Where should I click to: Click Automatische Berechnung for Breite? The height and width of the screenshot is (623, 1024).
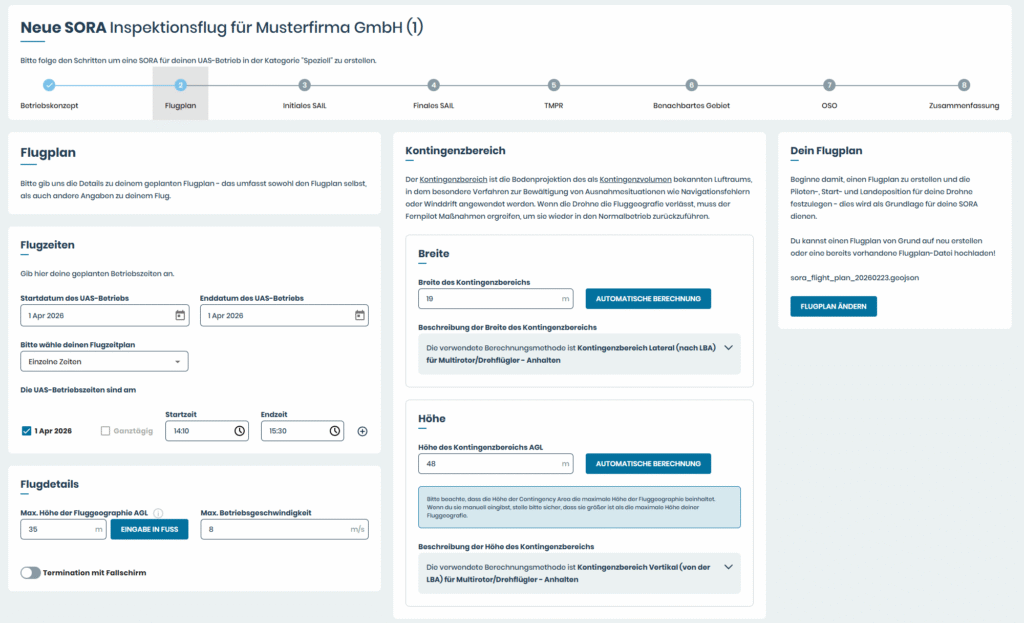coord(648,299)
